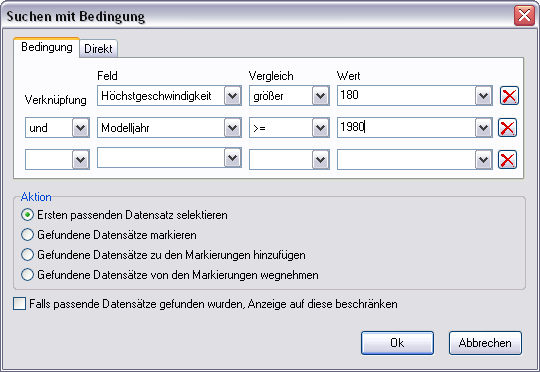Expand the value dropdown containing 1980
Image resolution: width=540 pixels, height=372 pixels.
(484, 128)
